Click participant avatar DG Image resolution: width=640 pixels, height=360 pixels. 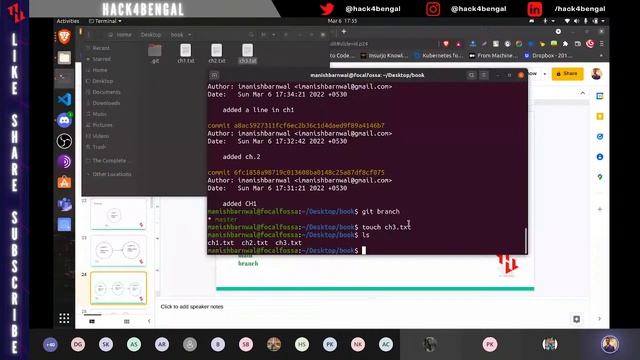[x=78, y=344]
